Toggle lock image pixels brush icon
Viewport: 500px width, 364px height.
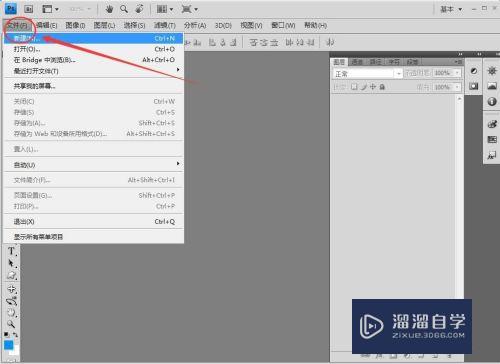[364, 87]
